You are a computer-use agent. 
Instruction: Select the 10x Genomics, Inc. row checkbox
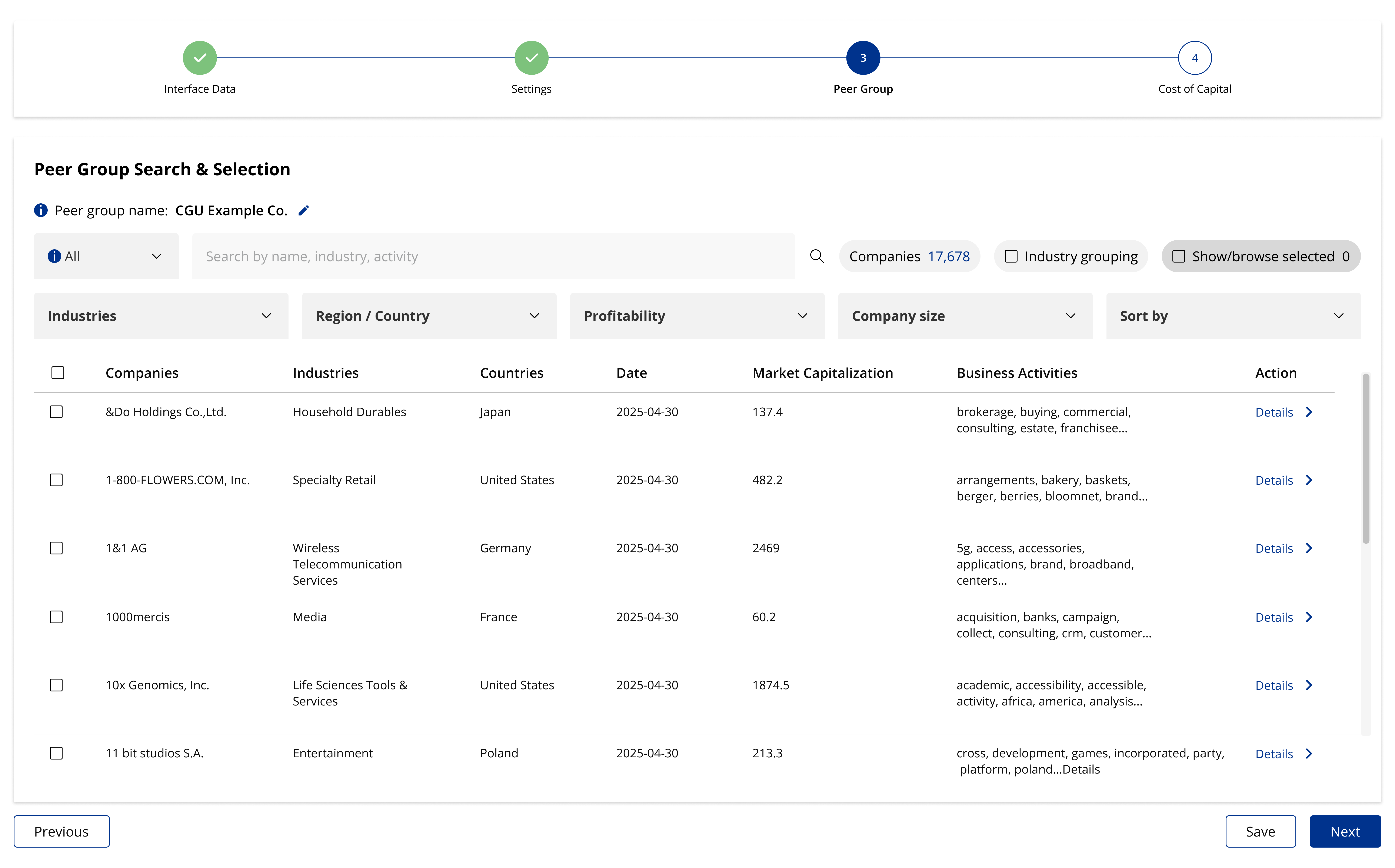point(56,685)
